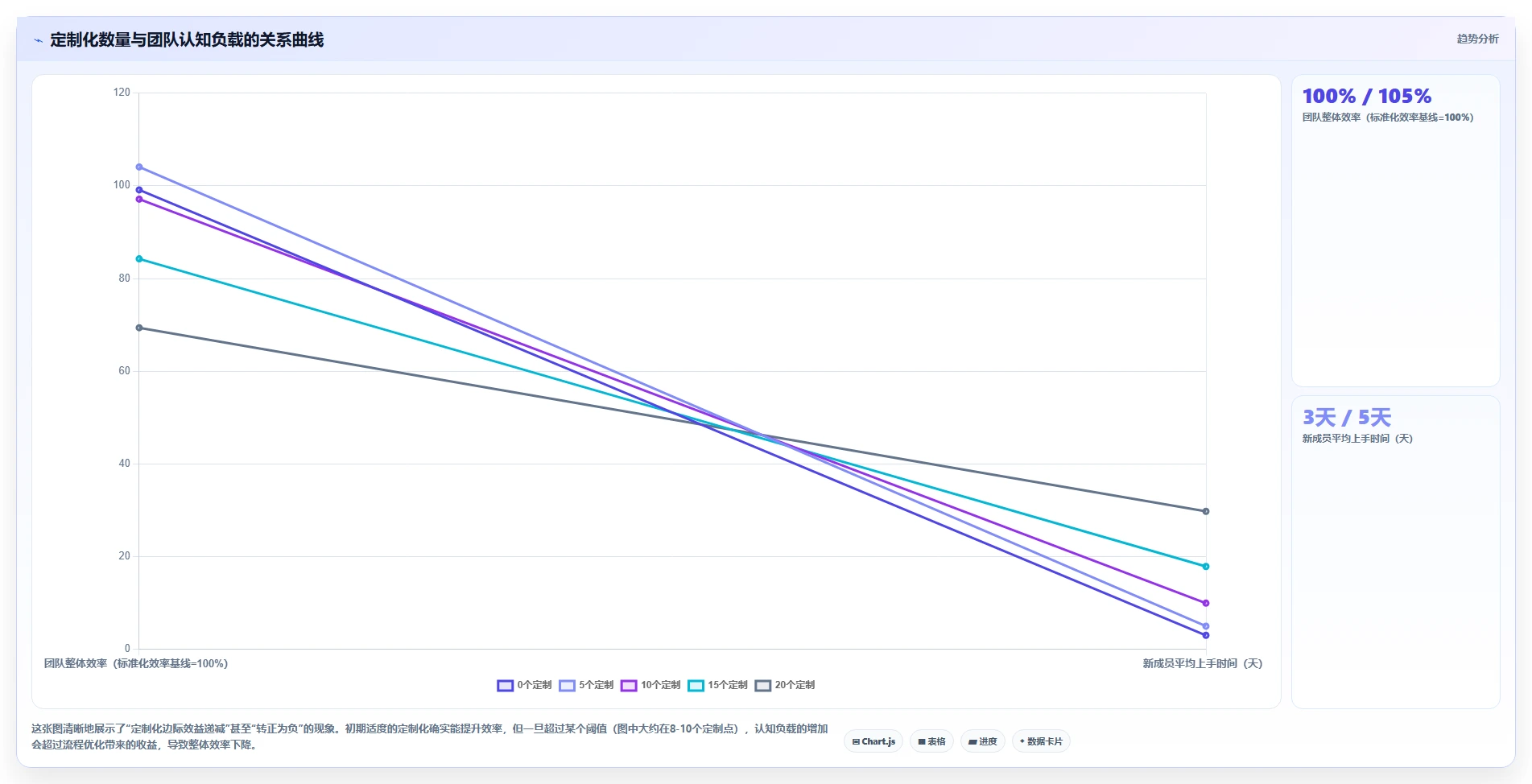Toggle the 10个定制 series in the legend
Viewport: 1532px width, 784px height.
coord(650,685)
